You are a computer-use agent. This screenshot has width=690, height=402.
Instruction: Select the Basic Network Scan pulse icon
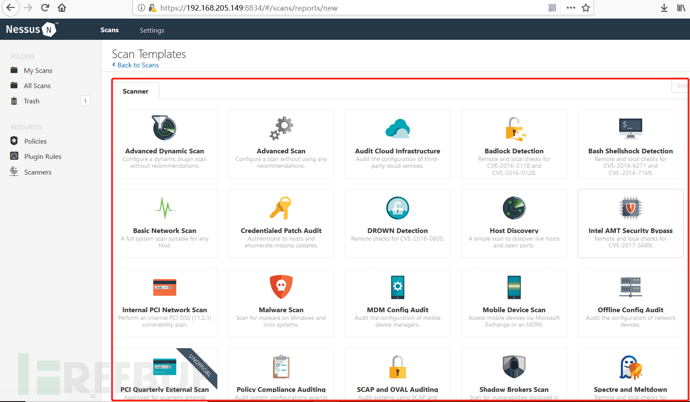tap(165, 208)
